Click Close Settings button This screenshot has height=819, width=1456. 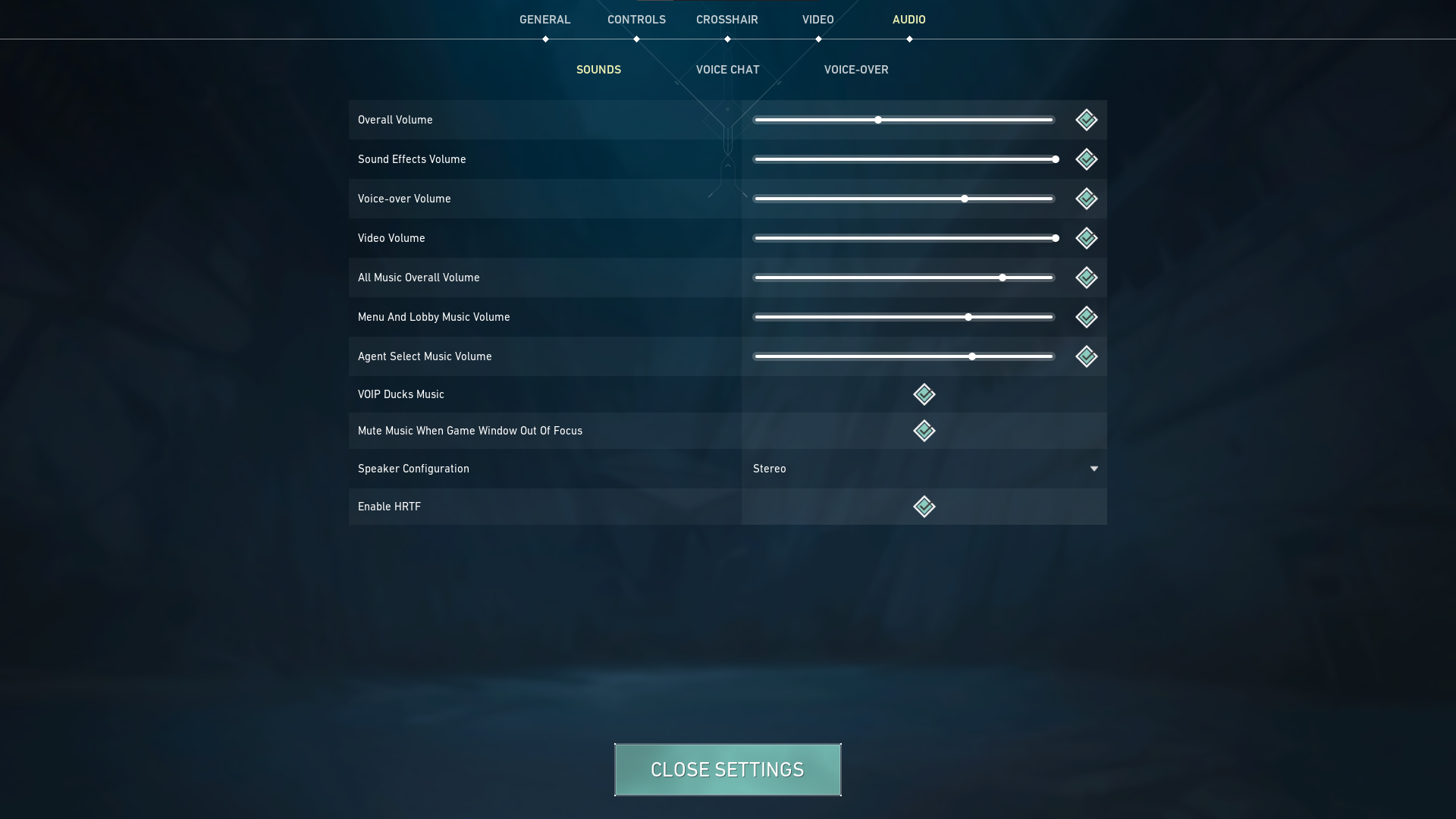(727, 769)
